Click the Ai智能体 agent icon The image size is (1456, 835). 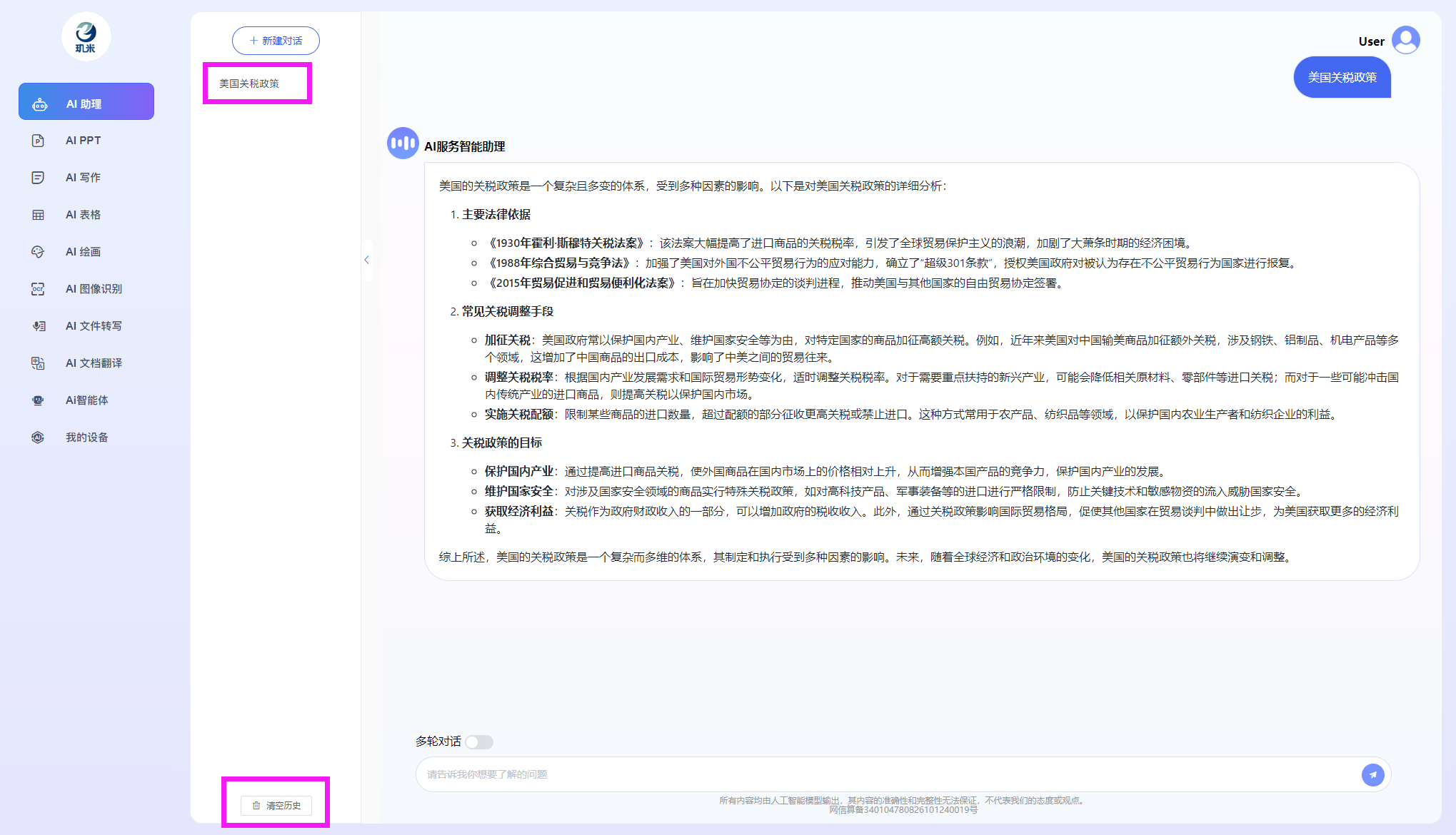38,400
